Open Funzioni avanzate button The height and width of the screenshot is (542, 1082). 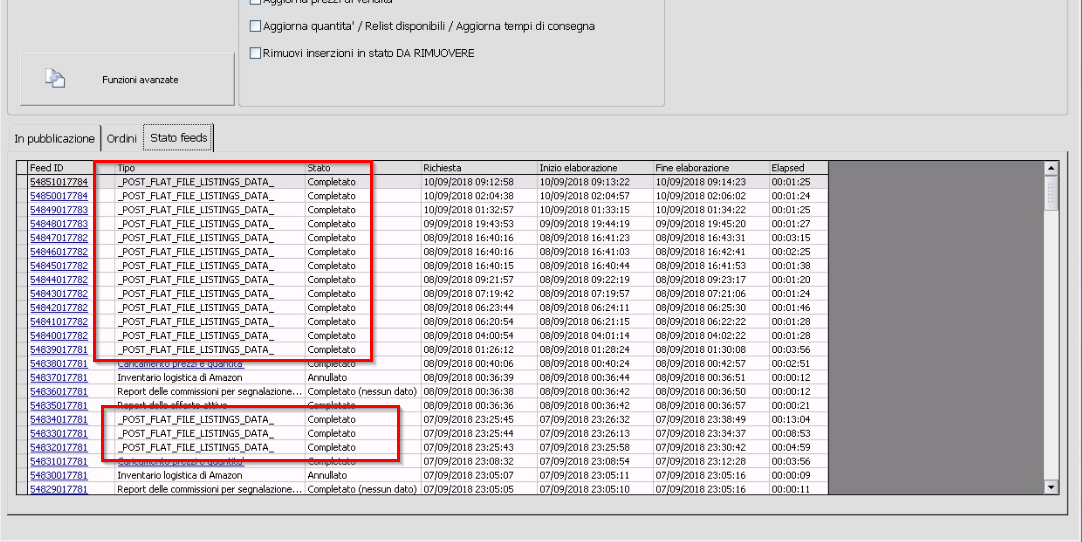coord(128,79)
